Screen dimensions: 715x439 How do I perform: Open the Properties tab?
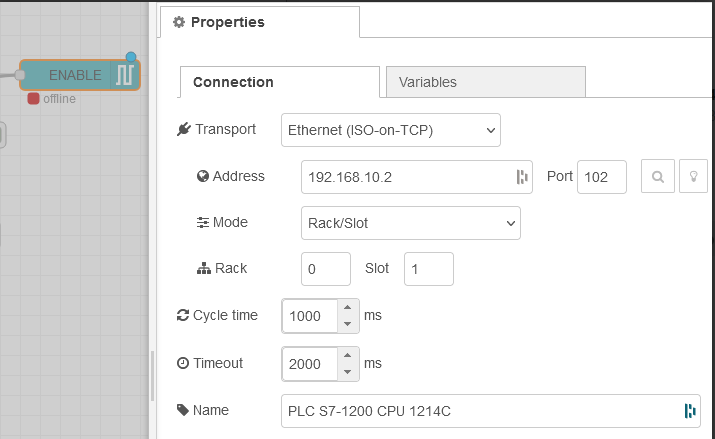pos(258,22)
